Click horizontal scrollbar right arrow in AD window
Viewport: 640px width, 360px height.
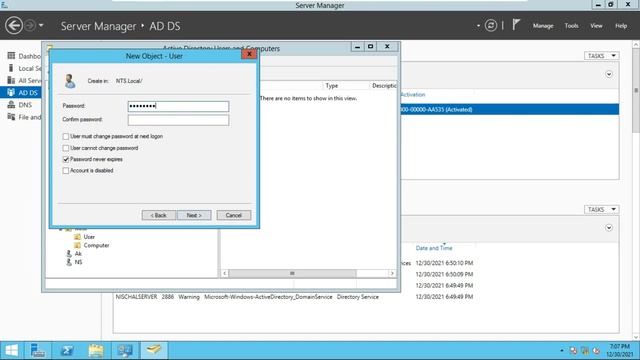pos(392,273)
